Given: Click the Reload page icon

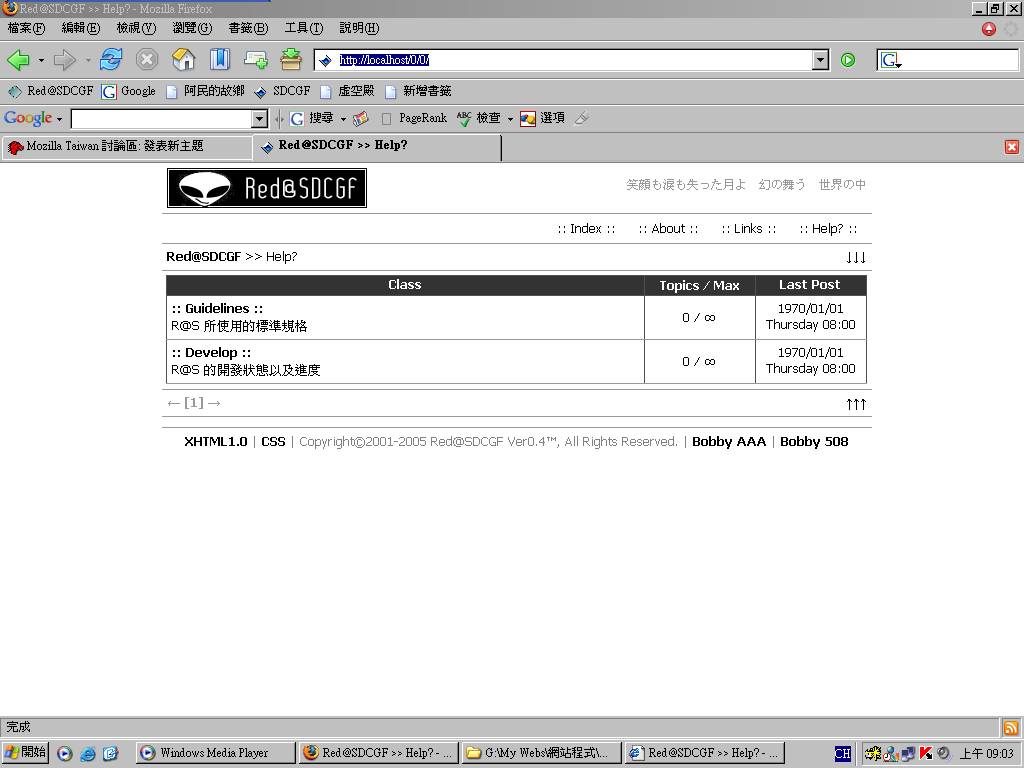Looking at the screenshot, I should [111, 60].
